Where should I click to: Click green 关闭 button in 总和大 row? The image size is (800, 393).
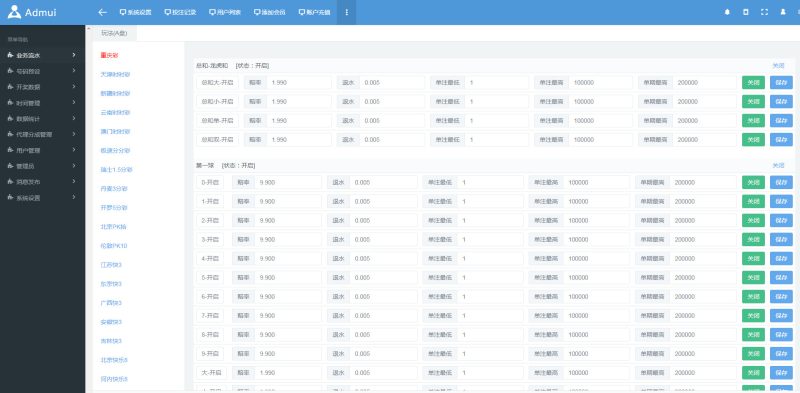753,83
